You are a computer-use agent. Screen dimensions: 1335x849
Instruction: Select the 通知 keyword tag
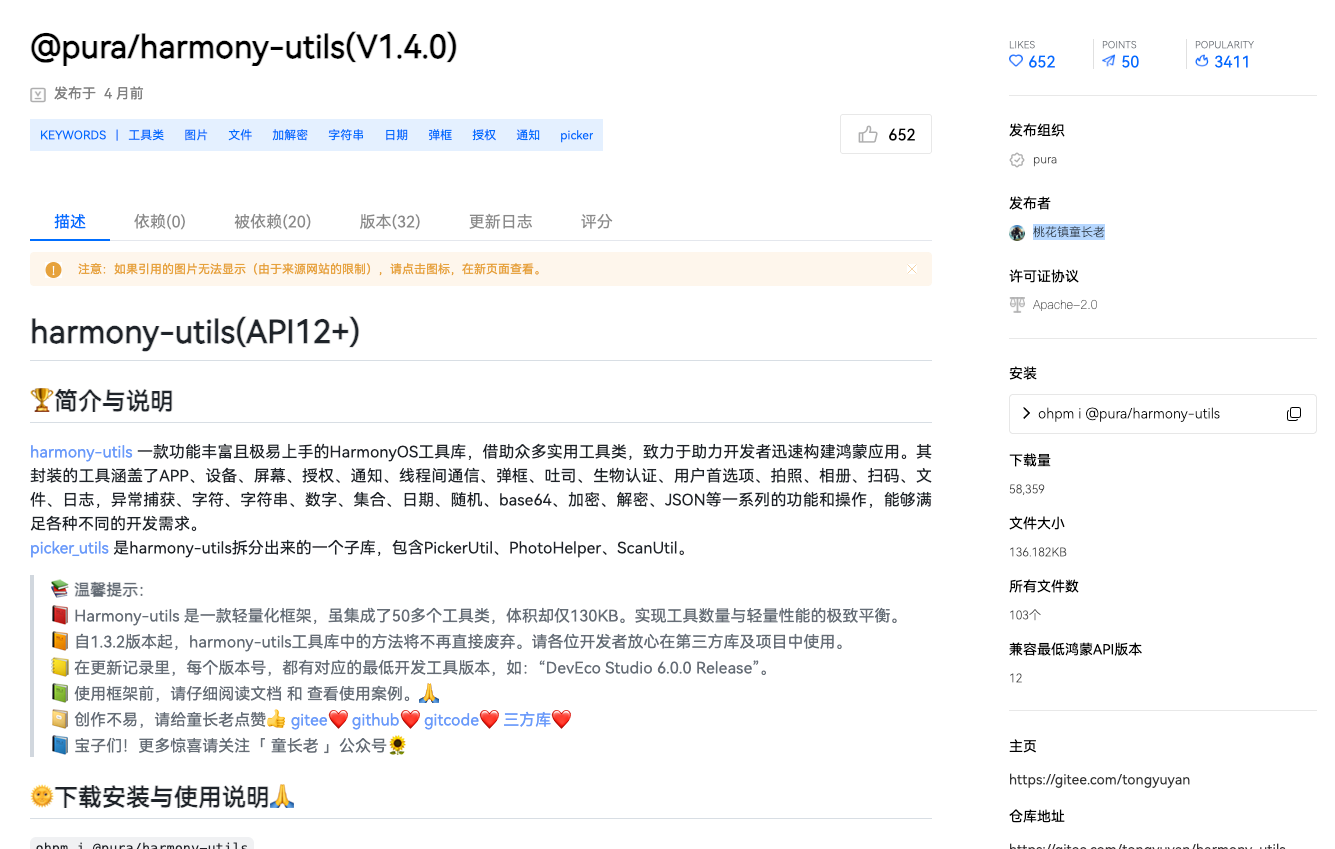click(x=528, y=135)
